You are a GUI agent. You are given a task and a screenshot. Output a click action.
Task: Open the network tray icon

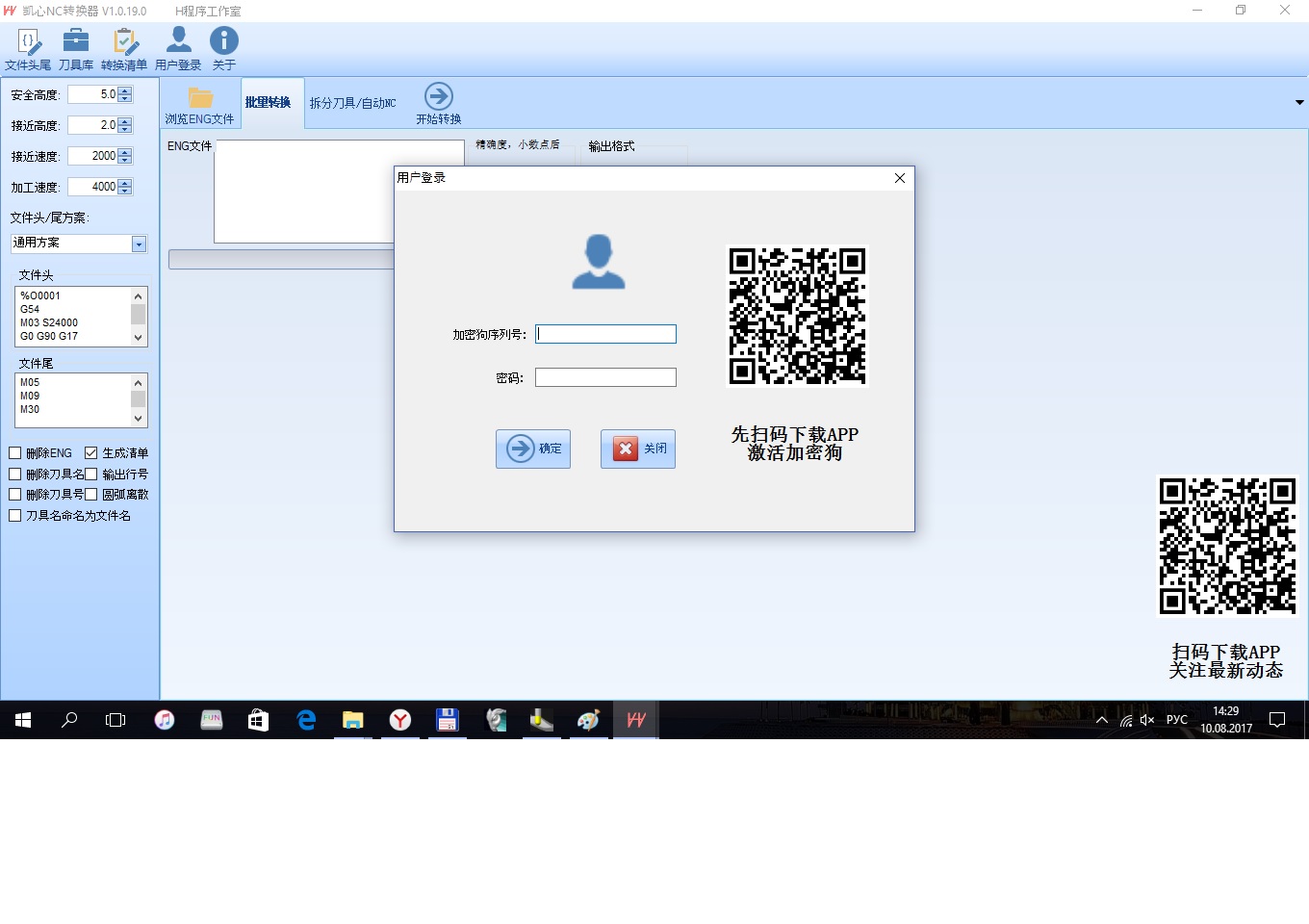tap(1126, 720)
